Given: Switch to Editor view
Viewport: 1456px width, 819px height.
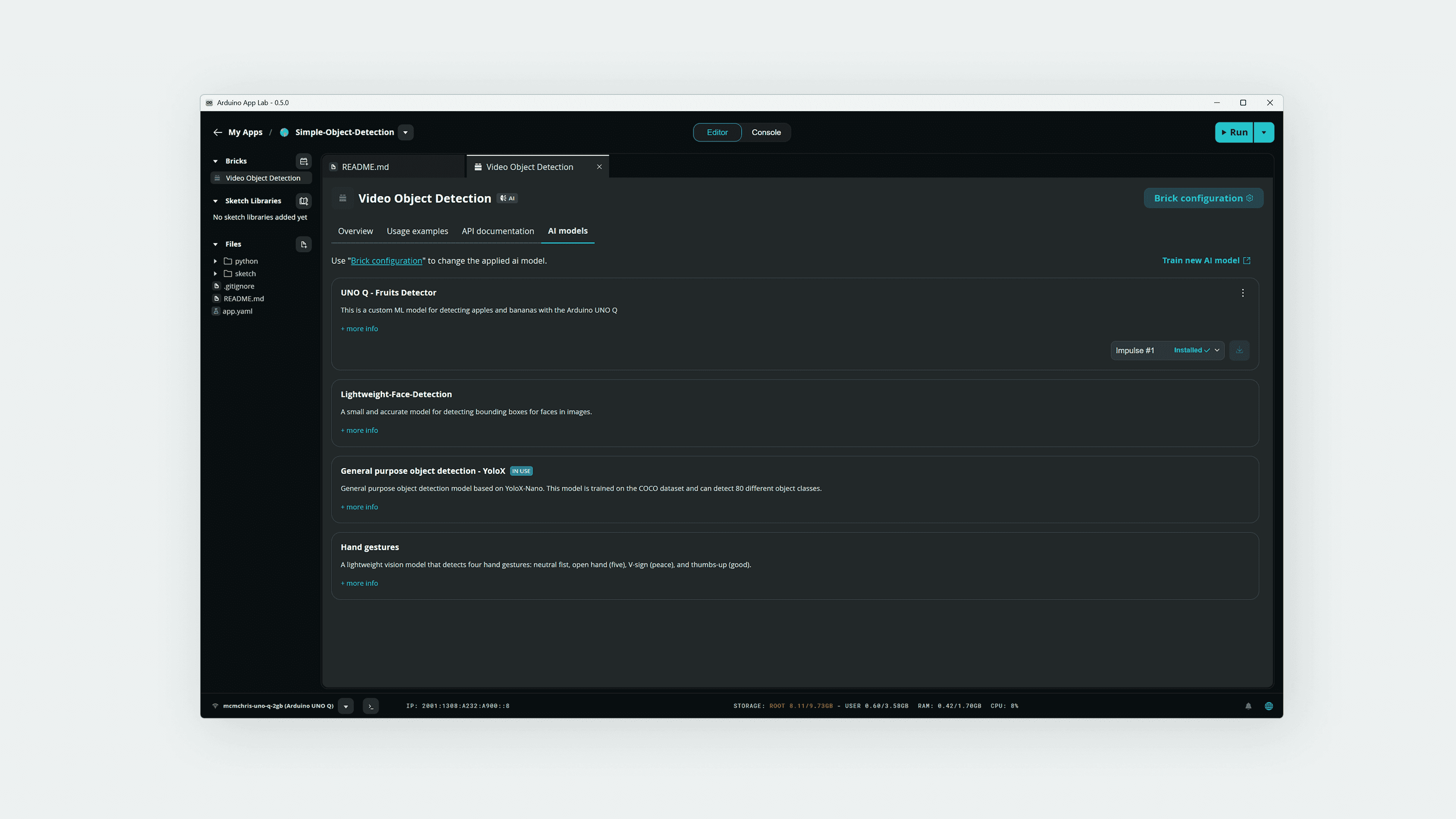Looking at the screenshot, I should tap(717, 132).
